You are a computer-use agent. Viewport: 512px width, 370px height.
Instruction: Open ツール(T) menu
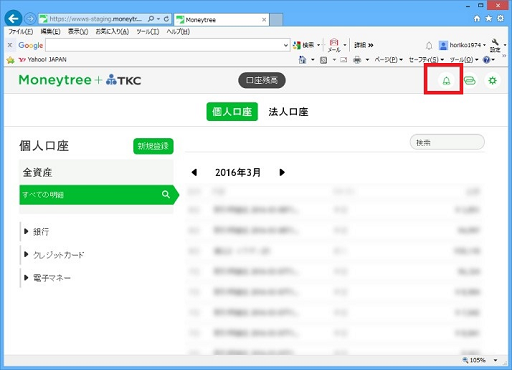click(x=148, y=32)
